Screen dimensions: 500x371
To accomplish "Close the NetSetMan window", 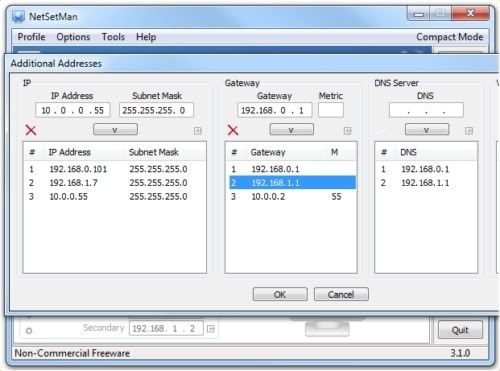I will point(470,13).
